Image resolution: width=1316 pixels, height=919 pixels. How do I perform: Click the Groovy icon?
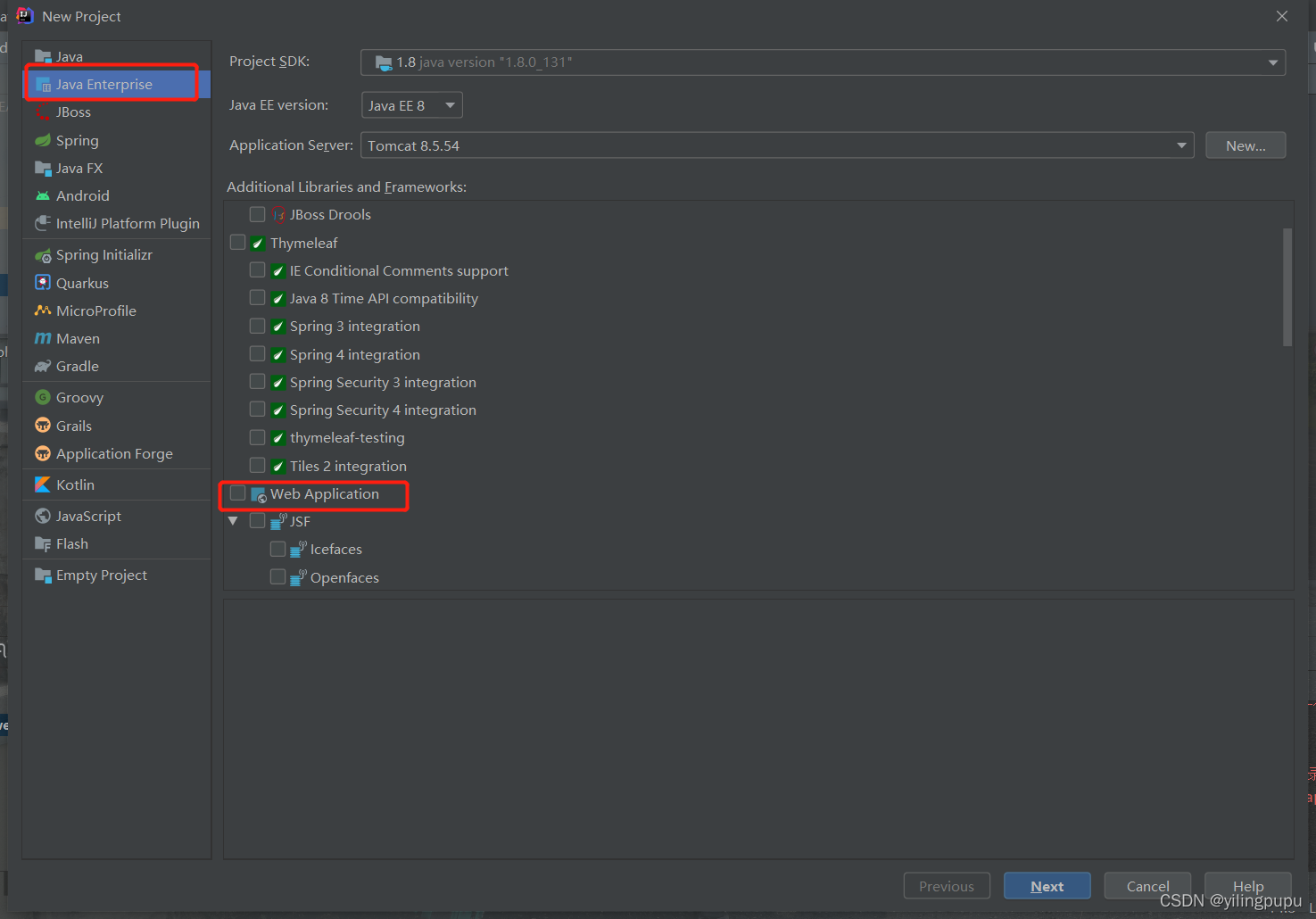[43, 397]
